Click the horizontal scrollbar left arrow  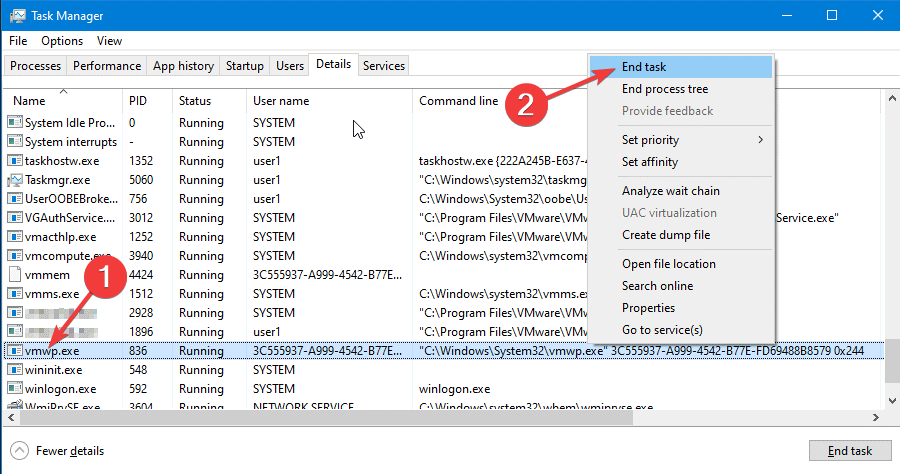11,418
